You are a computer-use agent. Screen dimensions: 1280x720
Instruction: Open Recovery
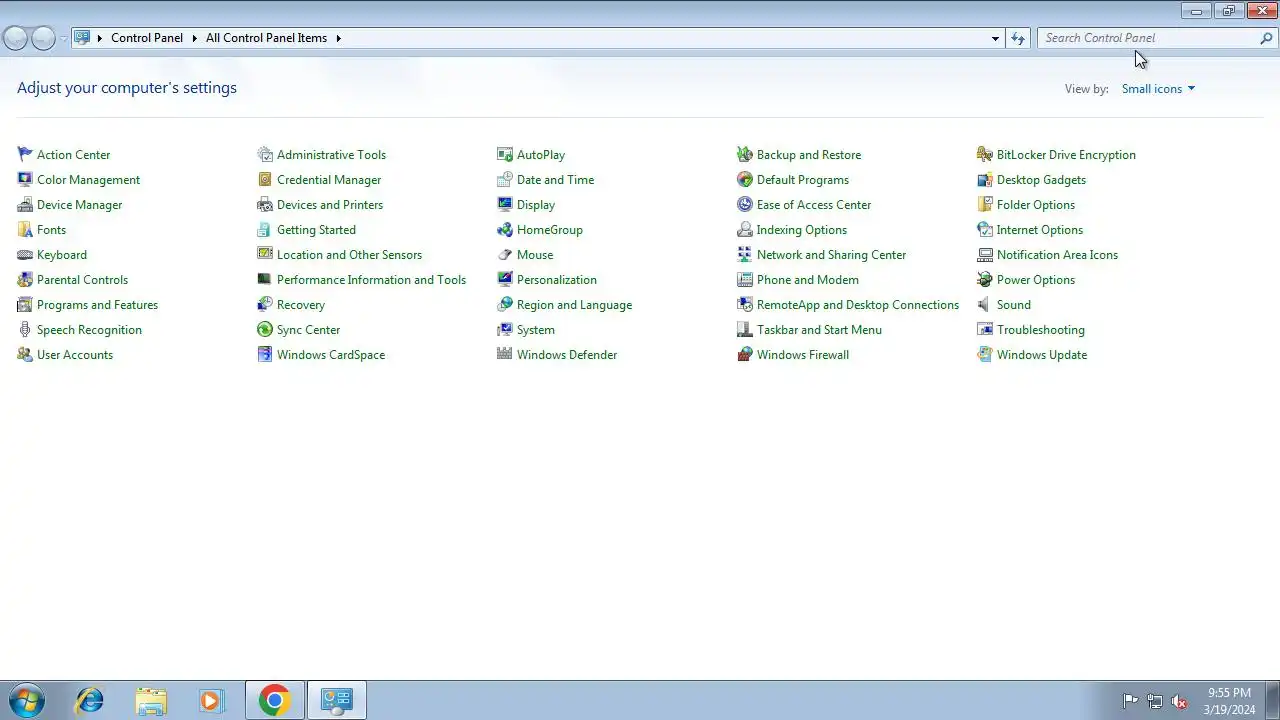coord(301,304)
